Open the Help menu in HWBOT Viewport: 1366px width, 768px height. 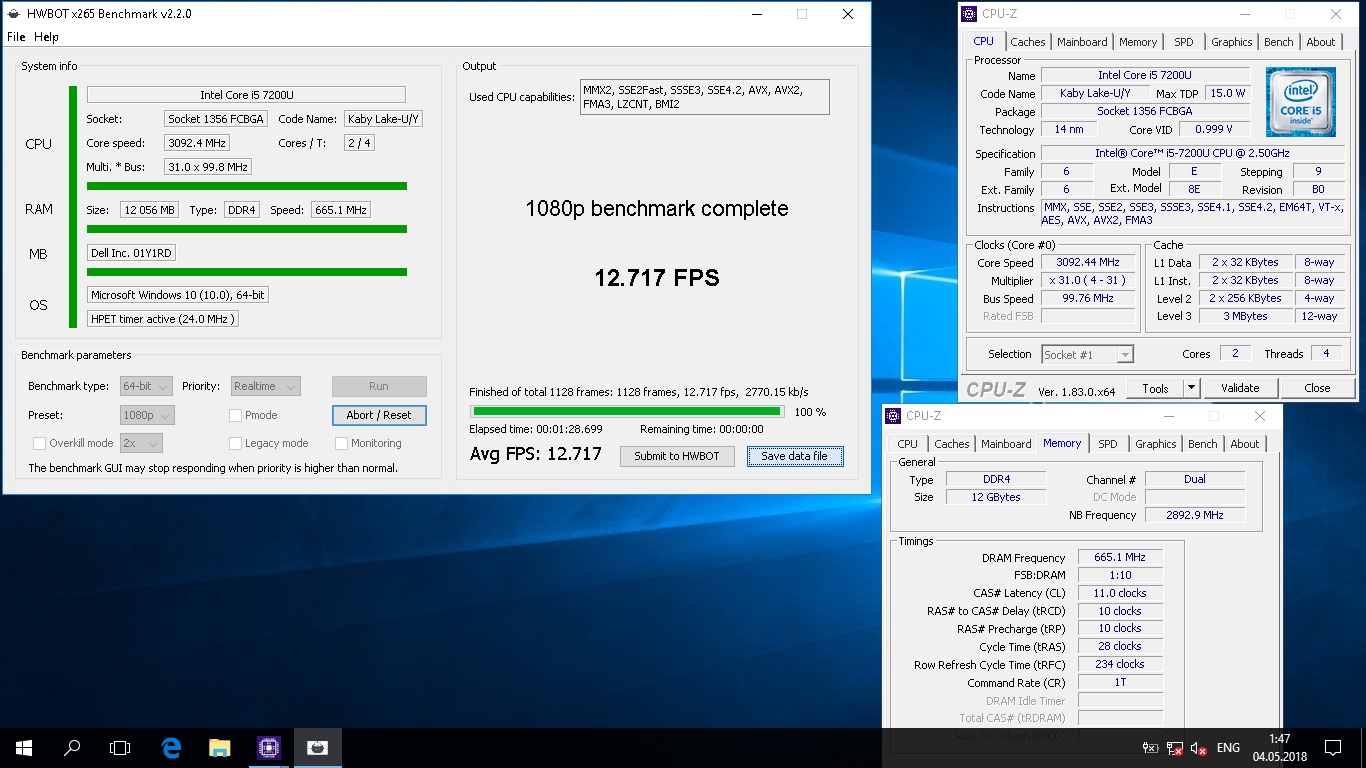(x=47, y=37)
